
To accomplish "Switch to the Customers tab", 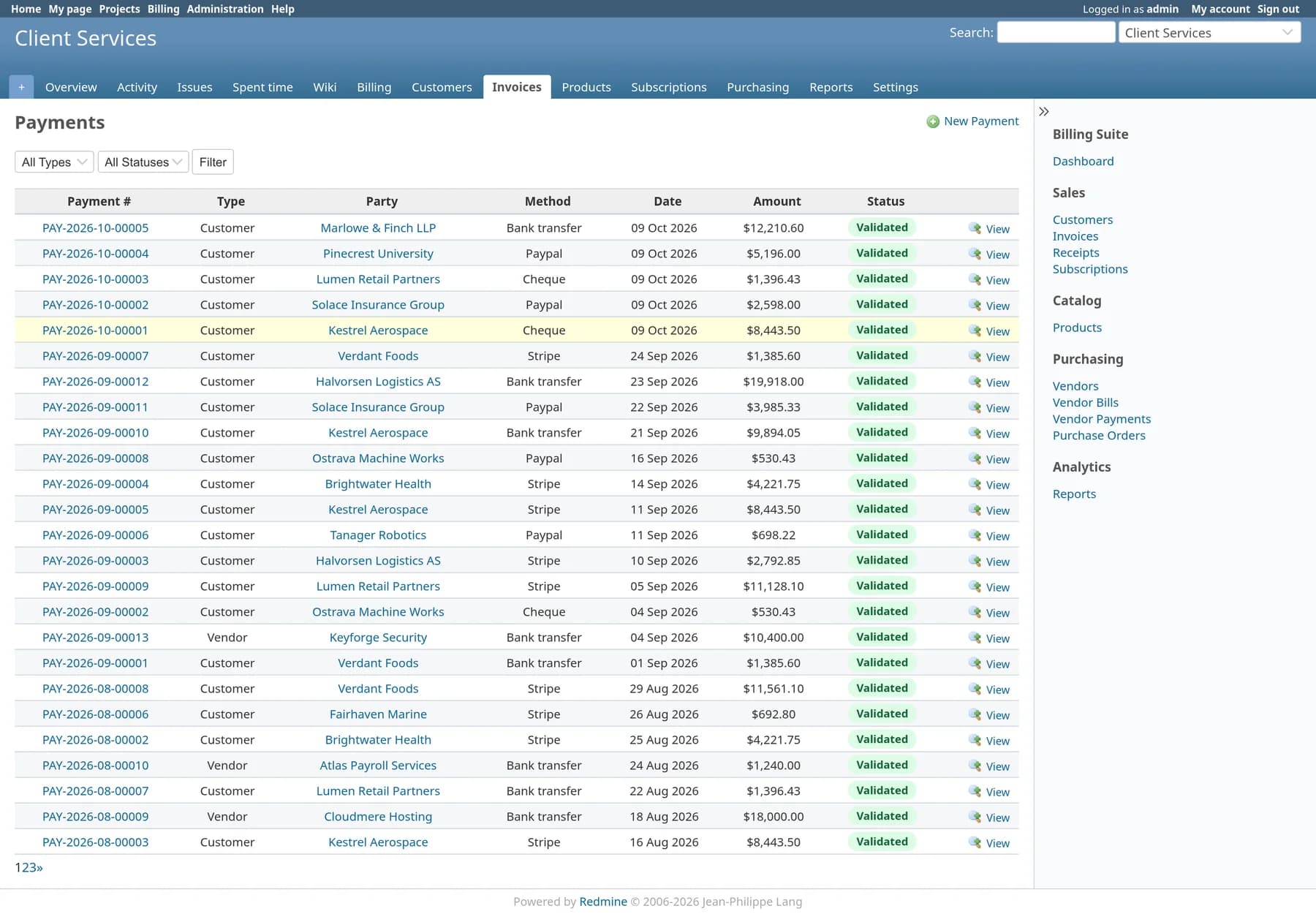I will click(442, 87).
